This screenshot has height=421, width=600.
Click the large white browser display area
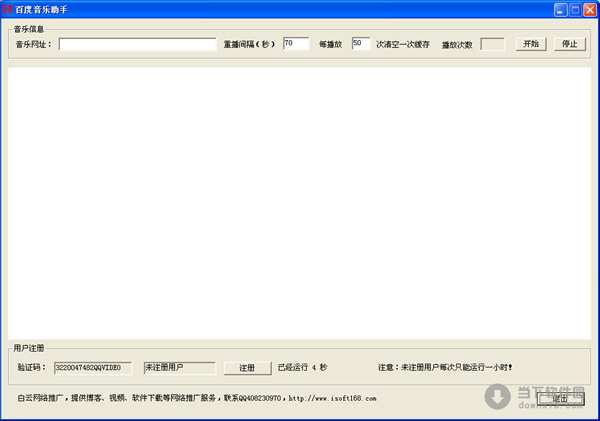point(300,203)
